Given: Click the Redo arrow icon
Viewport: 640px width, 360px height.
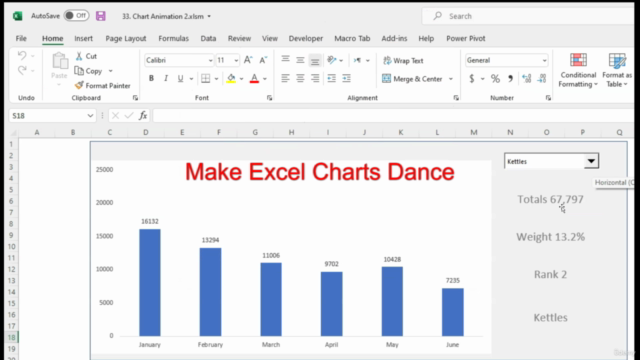Looking at the screenshot, I should tap(22, 70).
